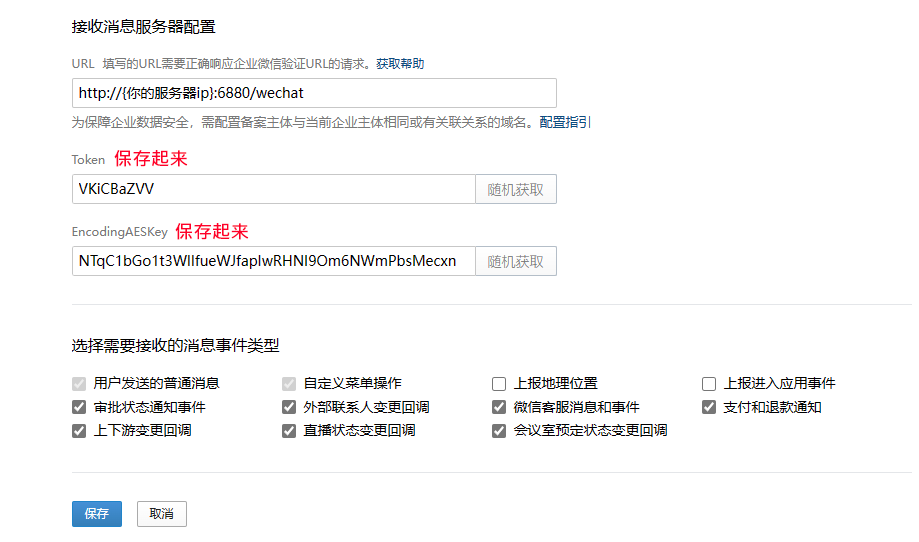The width and height of the screenshot is (919, 542).
Task: Open the 配置指引 guide link
Action: [x=565, y=122]
